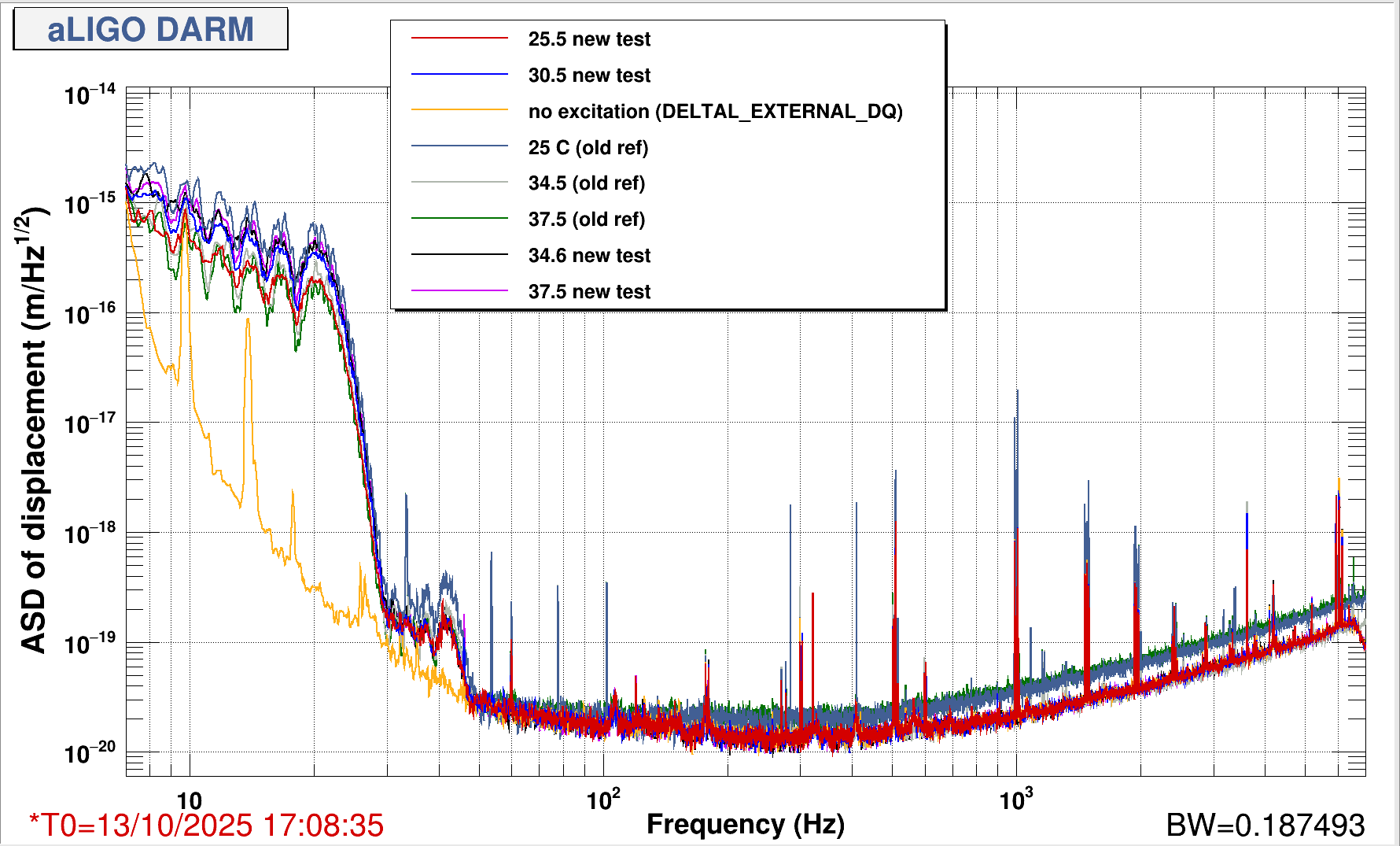Select the BW=0.187493 bandwidth label
The image size is (1400, 846).
pyautogui.click(x=1265, y=826)
